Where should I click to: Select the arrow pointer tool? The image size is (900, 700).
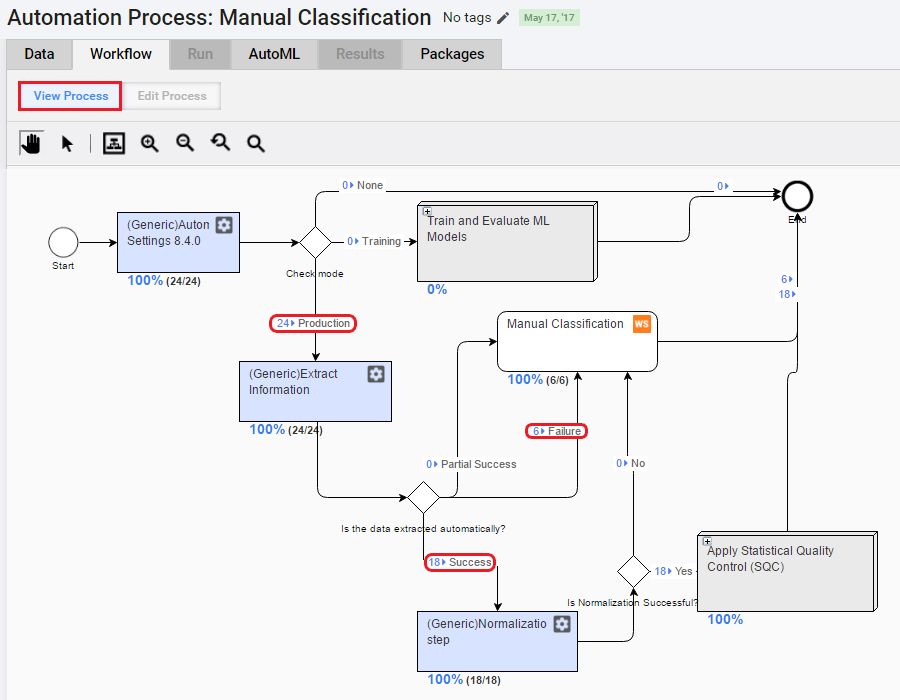[x=67, y=143]
